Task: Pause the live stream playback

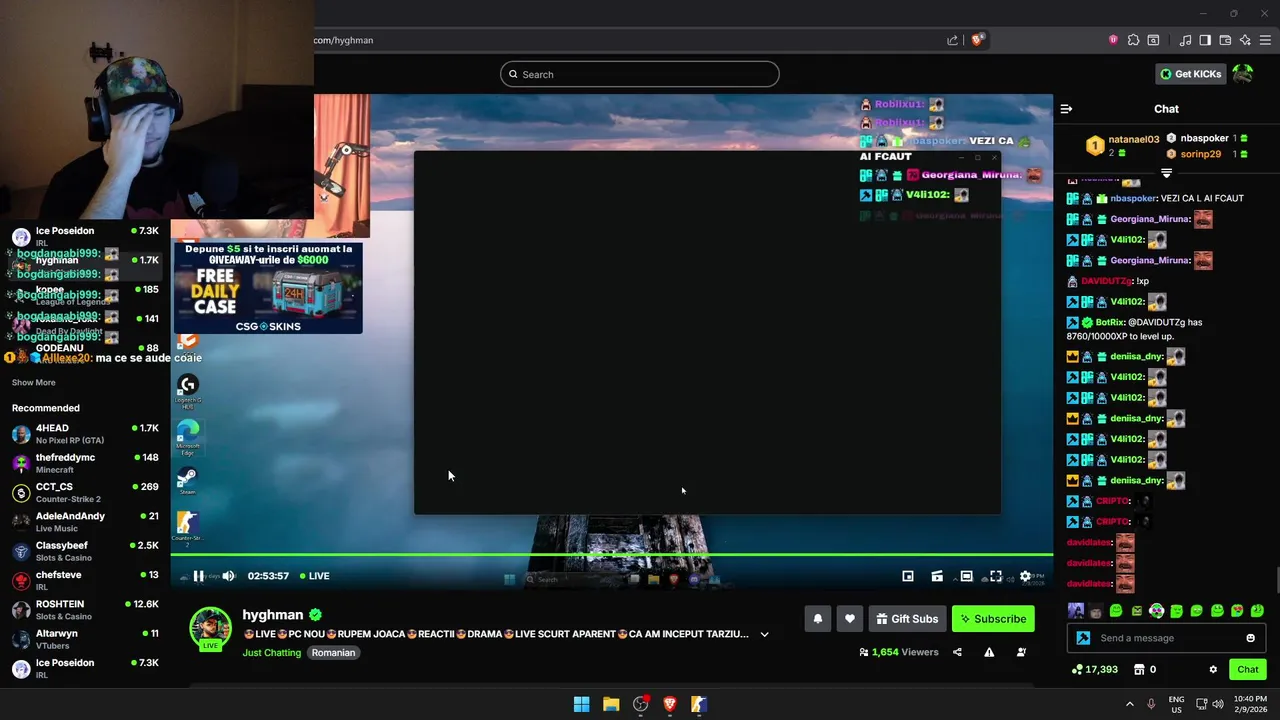Action: point(198,576)
